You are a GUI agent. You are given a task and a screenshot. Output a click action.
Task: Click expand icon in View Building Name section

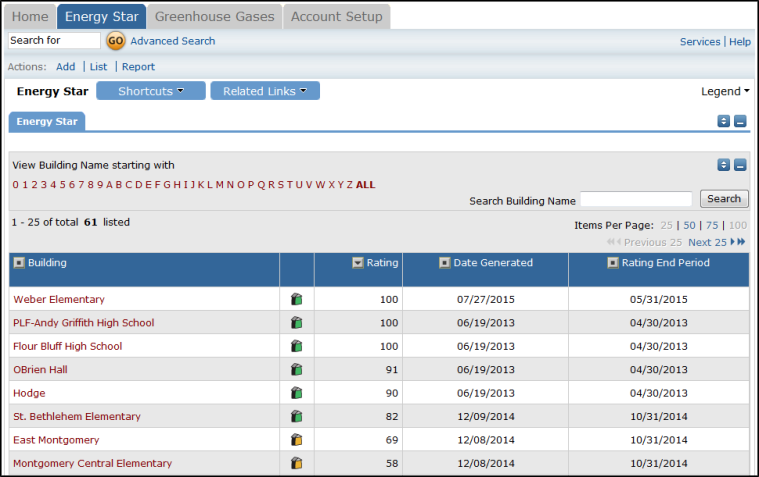tap(724, 165)
